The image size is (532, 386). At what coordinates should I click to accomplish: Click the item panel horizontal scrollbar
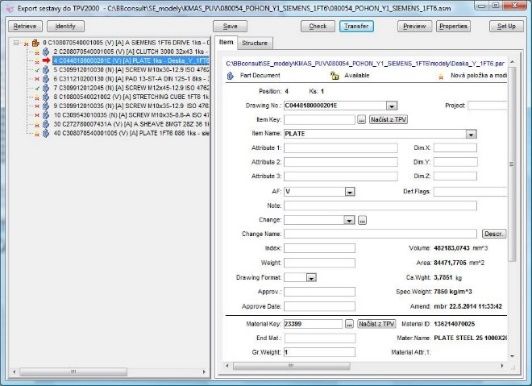tap(291, 366)
